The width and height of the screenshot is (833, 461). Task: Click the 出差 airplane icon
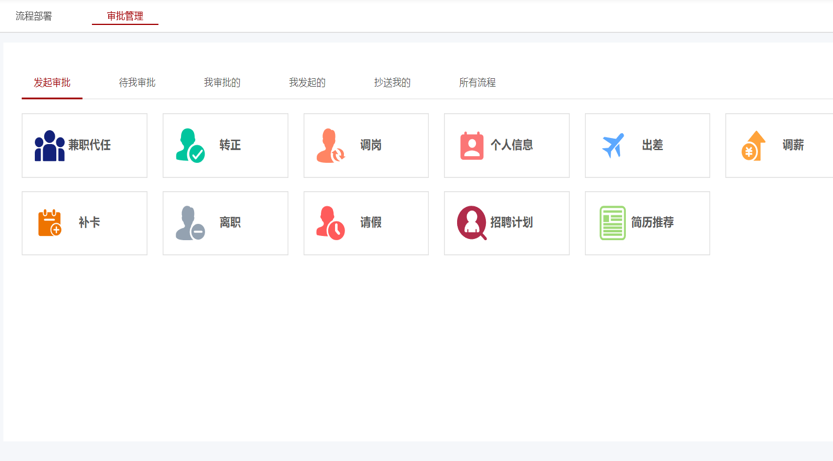(x=613, y=146)
